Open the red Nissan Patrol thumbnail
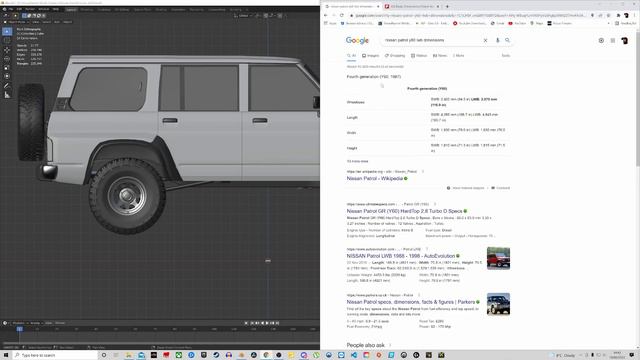The width and height of the screenshot is (640, 360). click(498, 258)
